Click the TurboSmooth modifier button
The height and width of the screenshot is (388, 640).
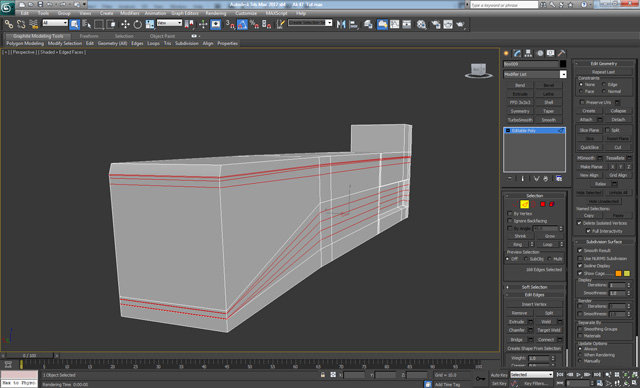pos(520,120)
